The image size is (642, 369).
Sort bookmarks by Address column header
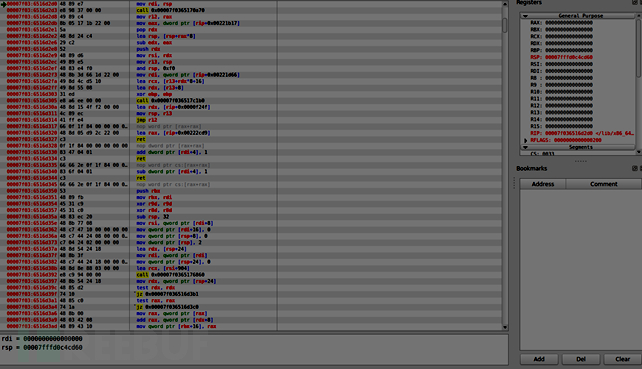point(543,184)
